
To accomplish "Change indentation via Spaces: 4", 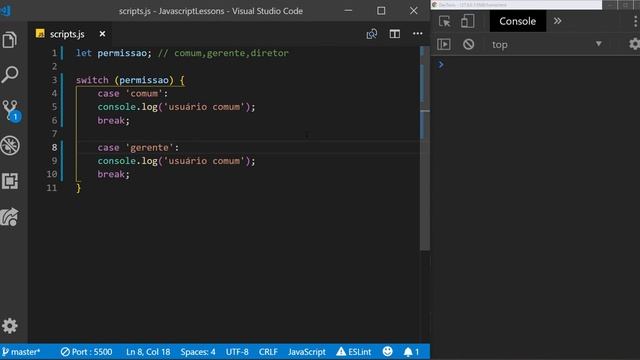I will click(198, 352).
